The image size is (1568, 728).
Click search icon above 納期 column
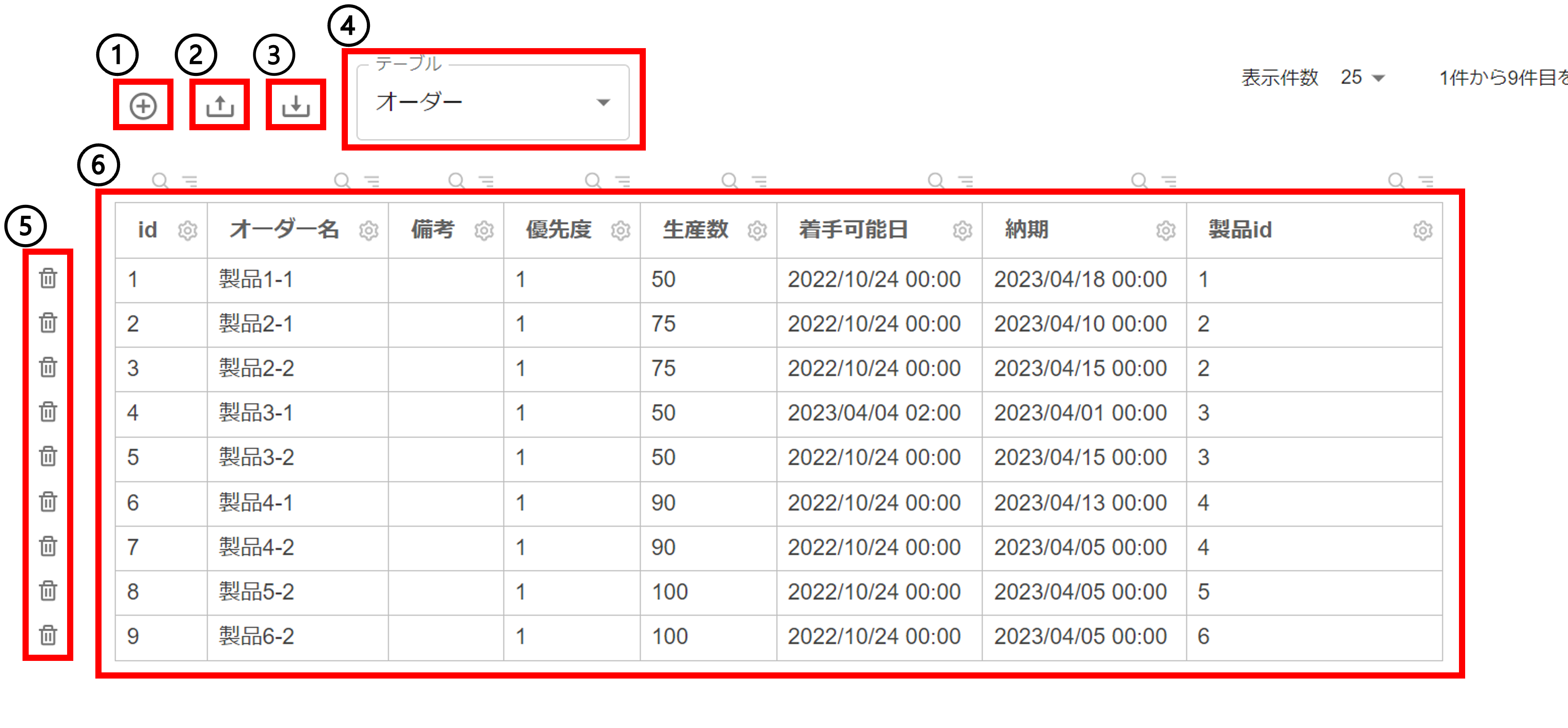coord(1139,181)
